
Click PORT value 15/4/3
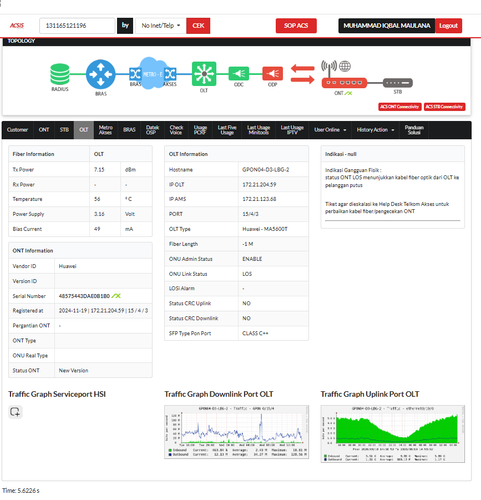pyautogui.click(x=250, y=214)
